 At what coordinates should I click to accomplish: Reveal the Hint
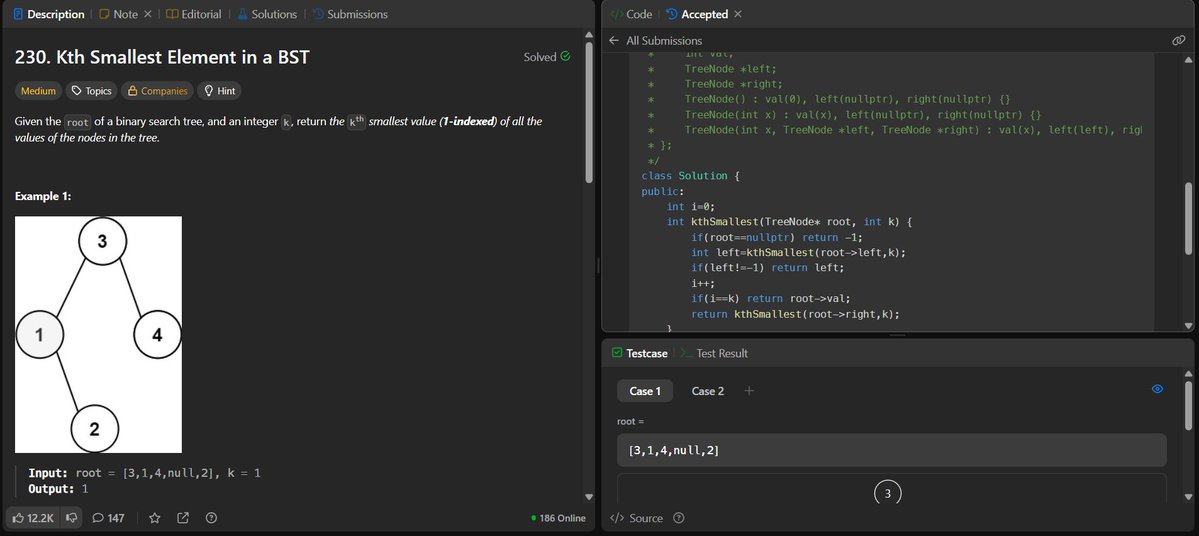(219, 91)
